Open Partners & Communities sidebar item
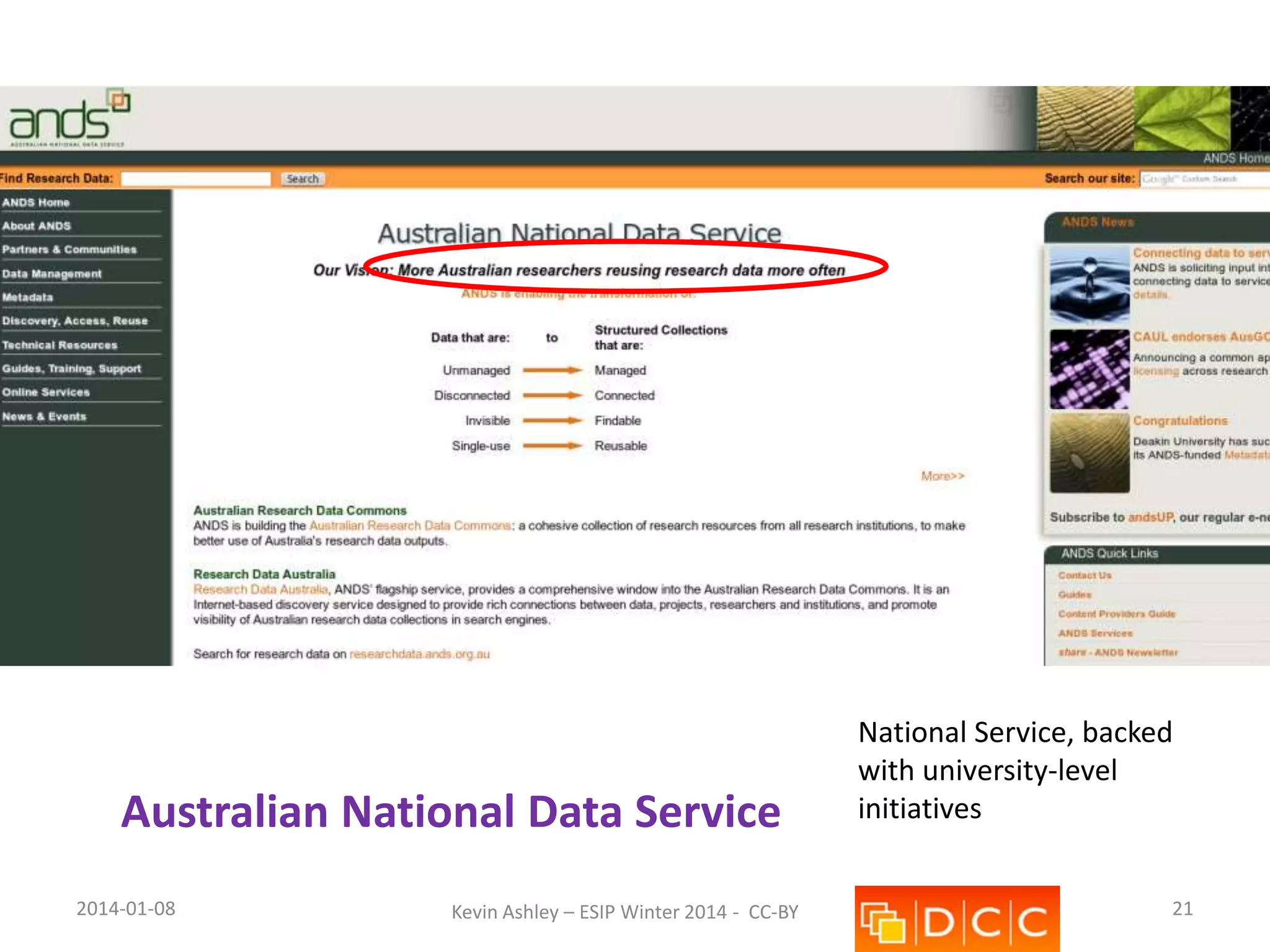This screenshot has height=952, width=1270. click(69, 250)
